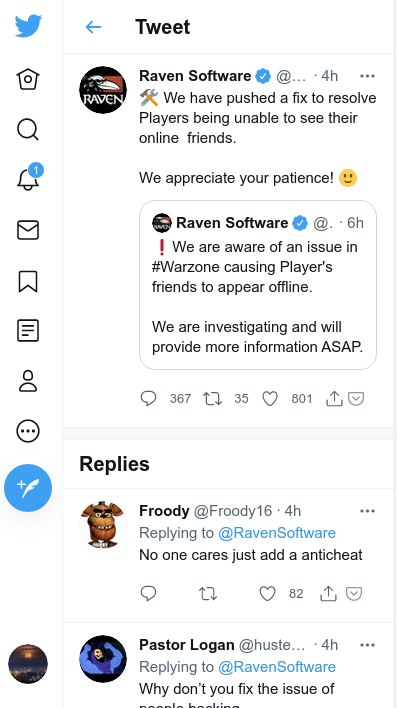Screen dimensions: 397x708
Task: Open Bookmarks in the sidebar
Action: [x=28, y=281]
